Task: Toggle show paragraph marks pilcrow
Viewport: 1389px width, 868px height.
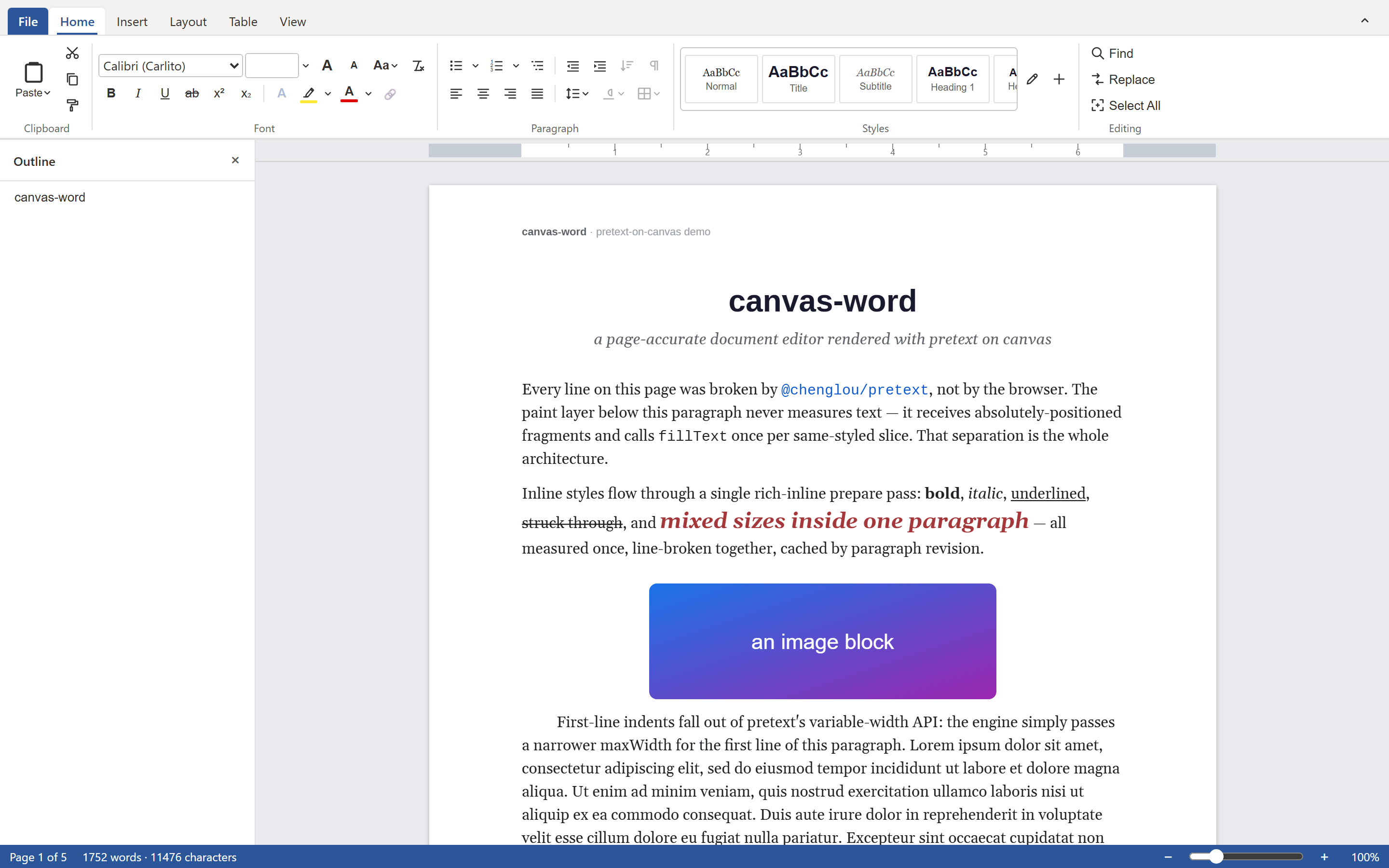Action: coord(654,66)
